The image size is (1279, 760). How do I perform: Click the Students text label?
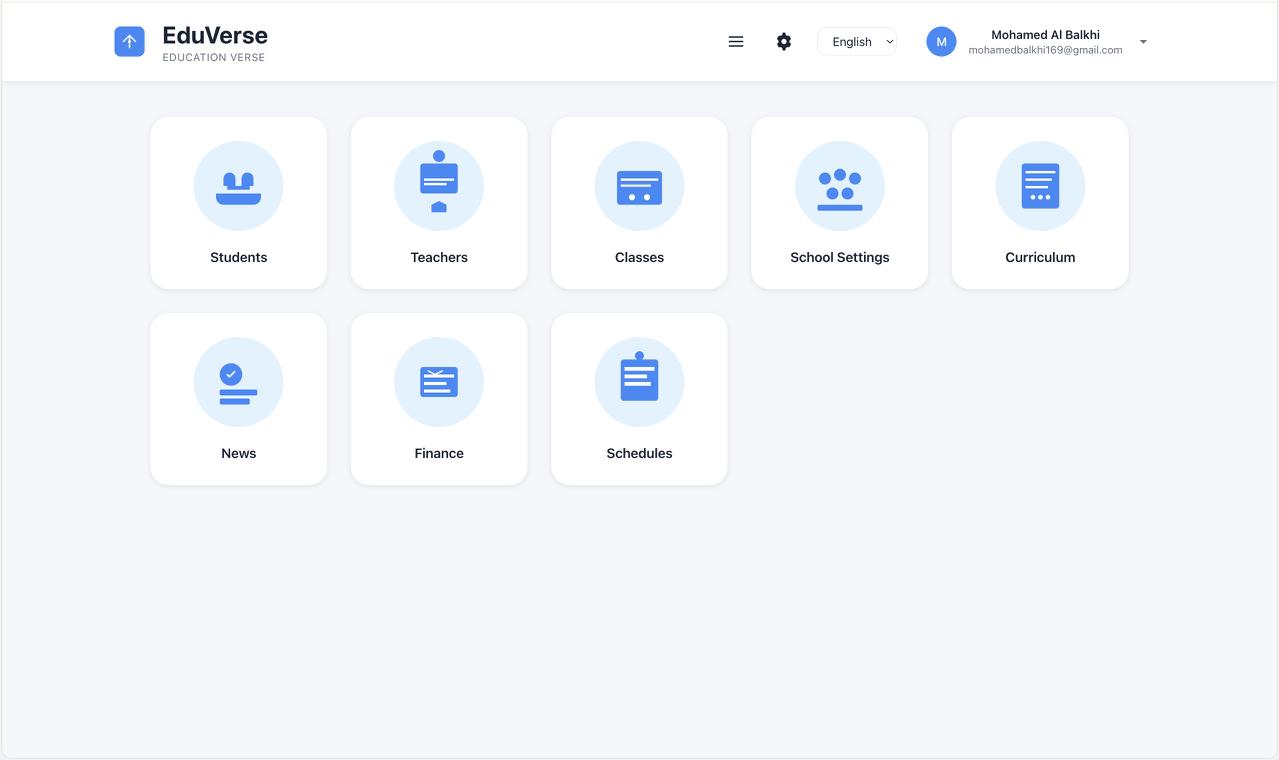(x=238, y=257)
